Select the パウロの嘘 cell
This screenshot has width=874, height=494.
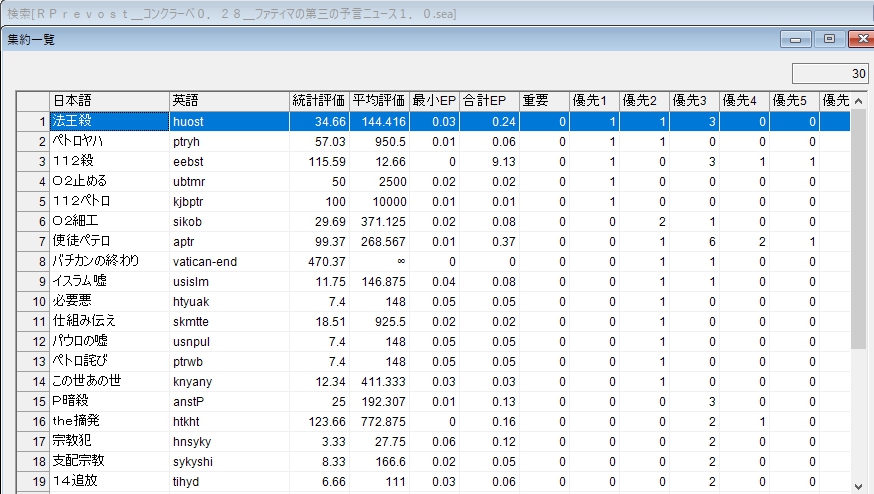pos(109,341)
